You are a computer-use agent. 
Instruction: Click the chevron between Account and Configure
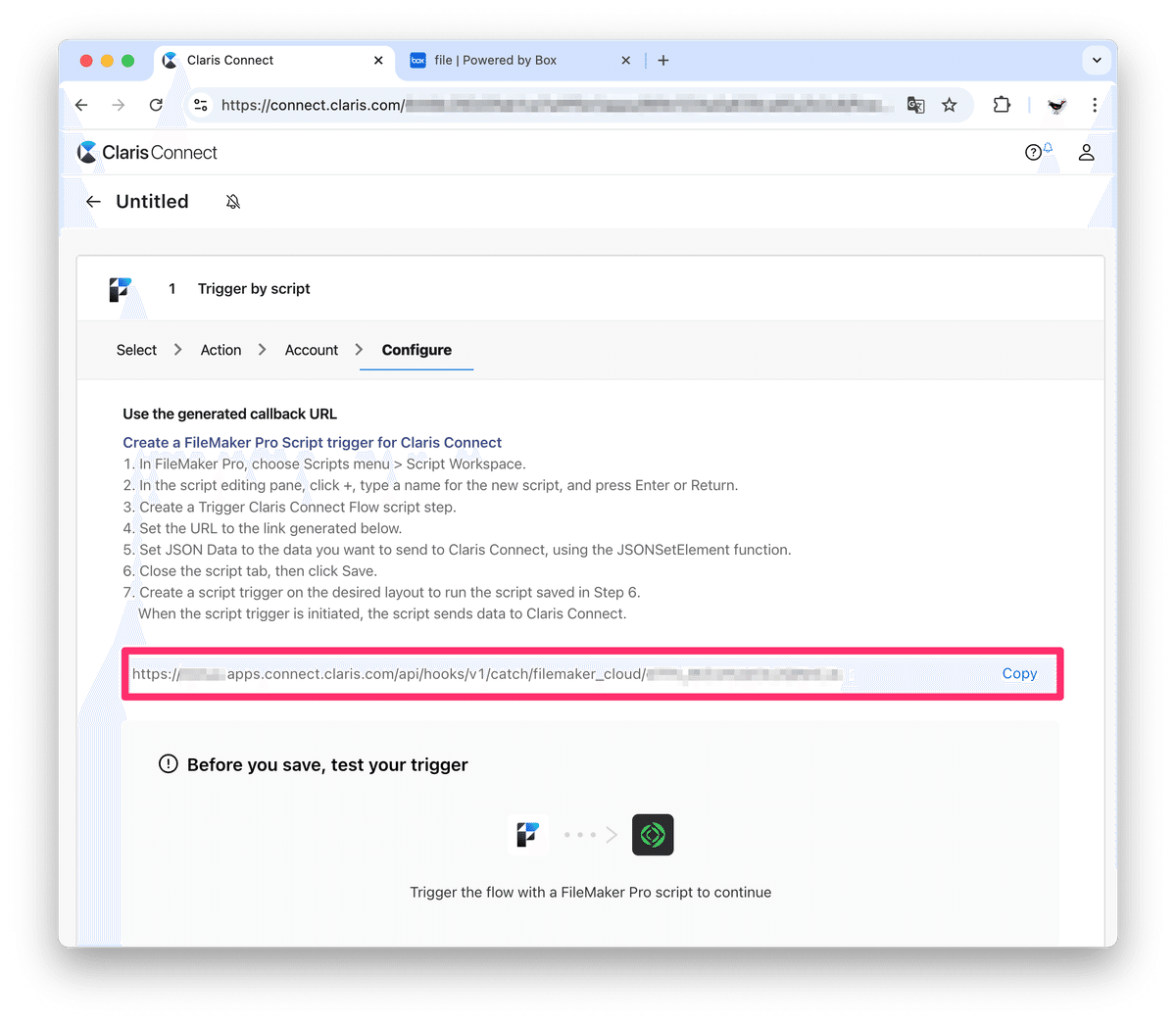click(360, 349)
